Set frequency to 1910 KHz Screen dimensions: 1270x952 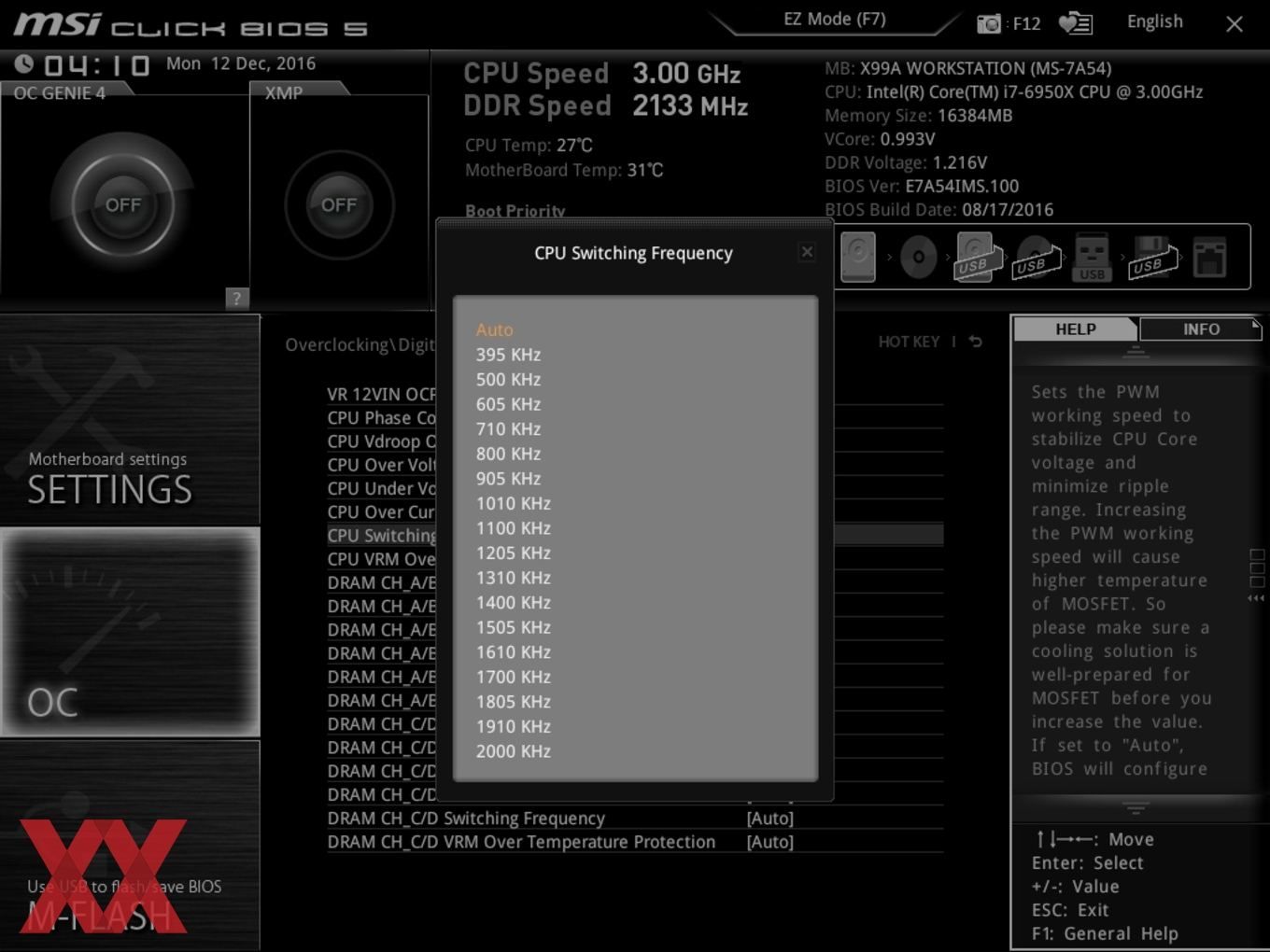[x=513, y=726]
